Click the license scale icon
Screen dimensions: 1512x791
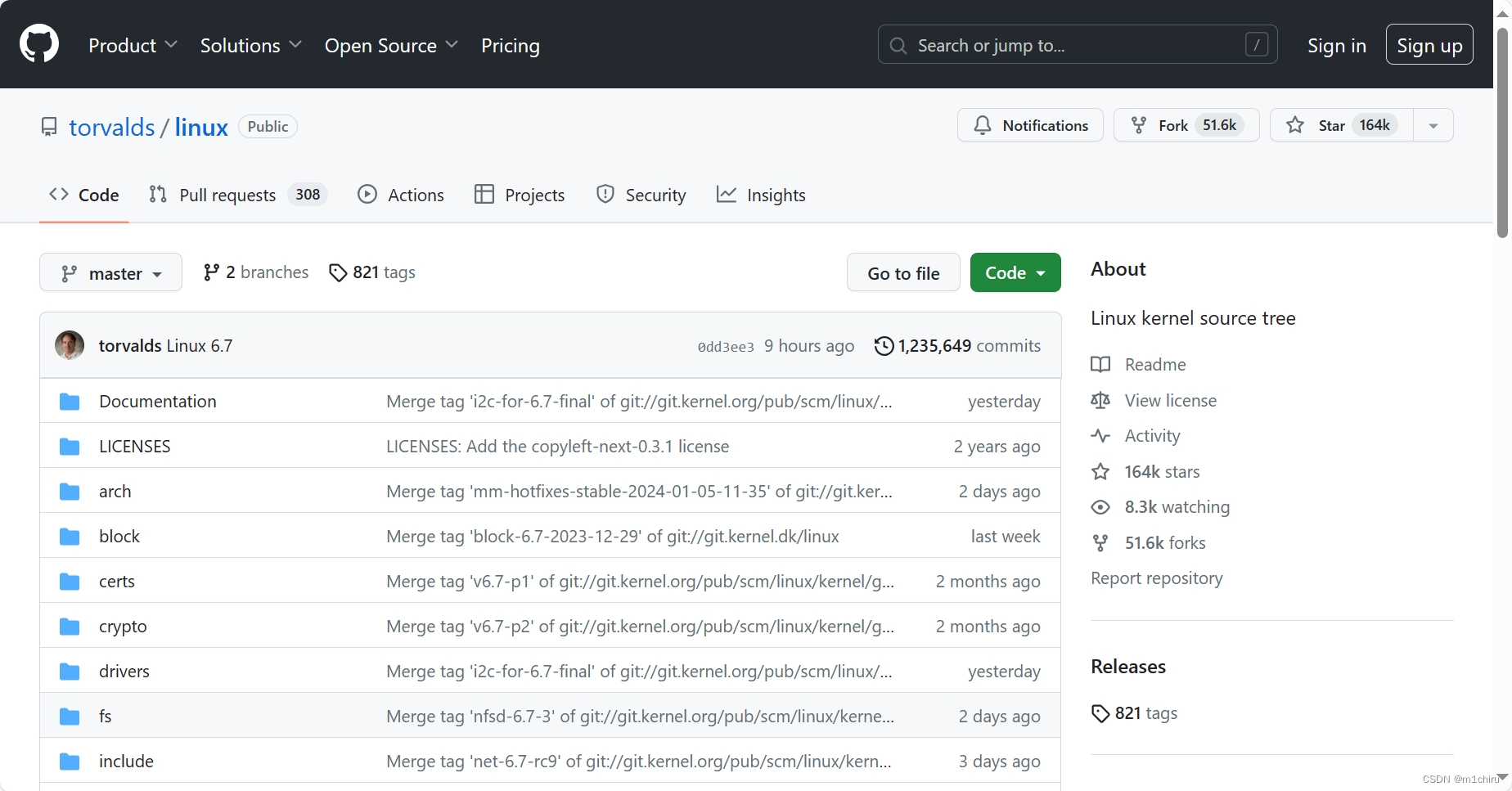pyautogui.click(x=1100, y=400)
